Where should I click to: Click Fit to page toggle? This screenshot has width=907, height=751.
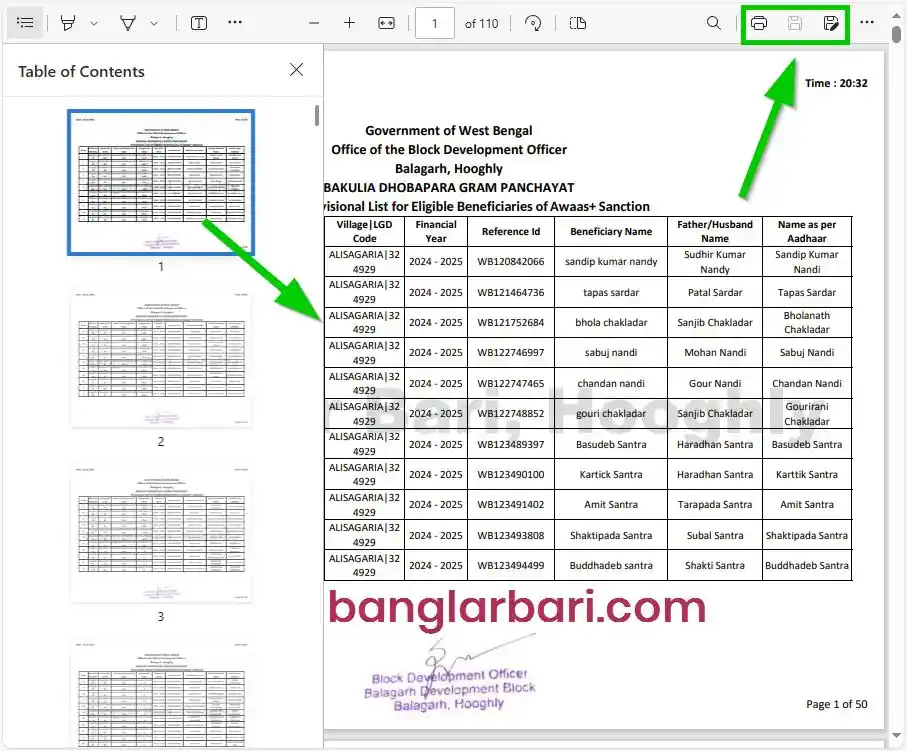tap(385, 22)
